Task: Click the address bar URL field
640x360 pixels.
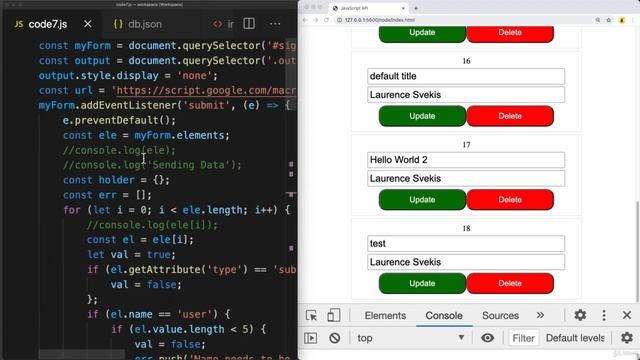Action: point(463,20)
